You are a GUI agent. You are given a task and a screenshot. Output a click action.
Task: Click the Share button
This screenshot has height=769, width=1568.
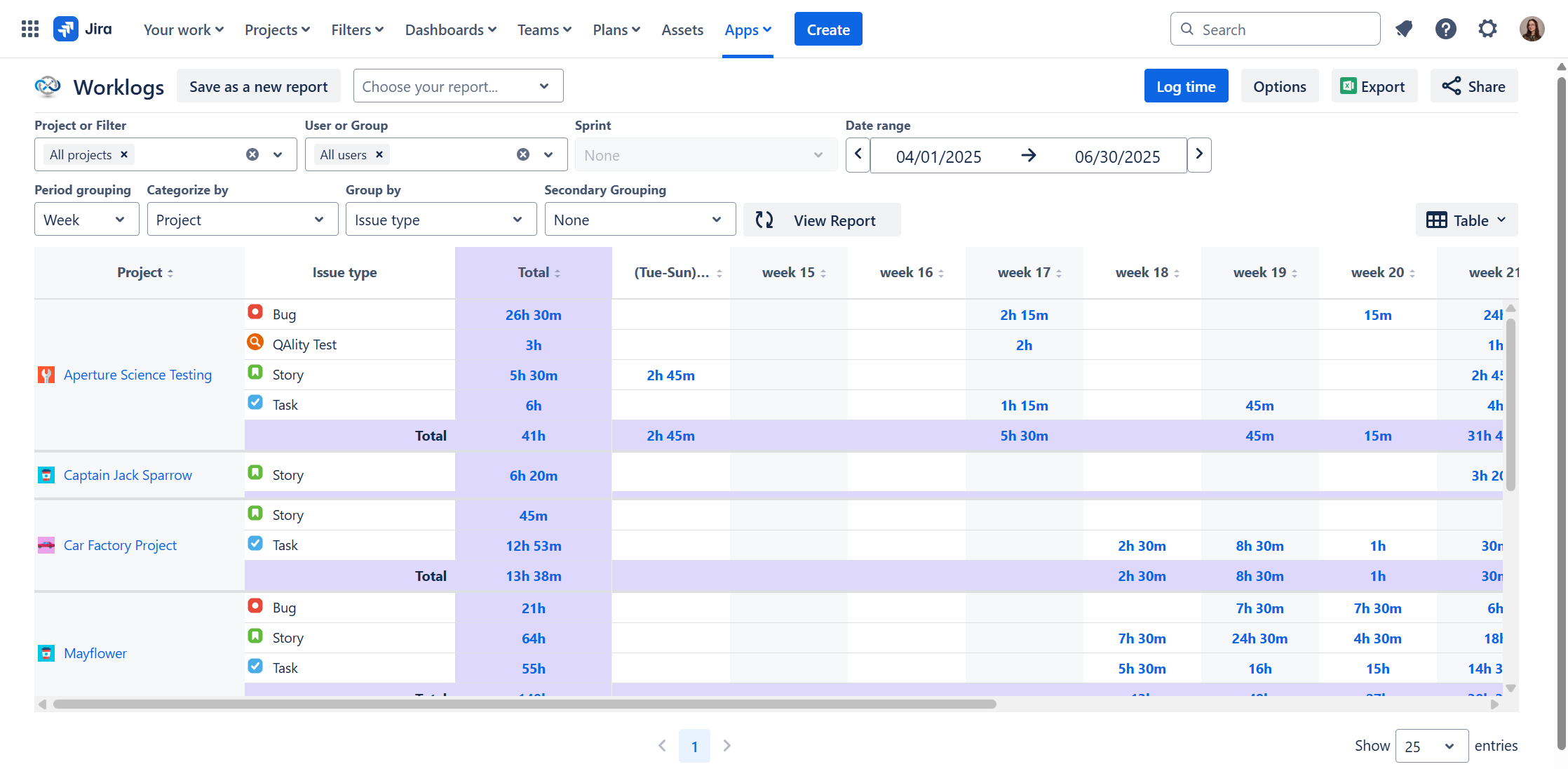(1474, 86)
